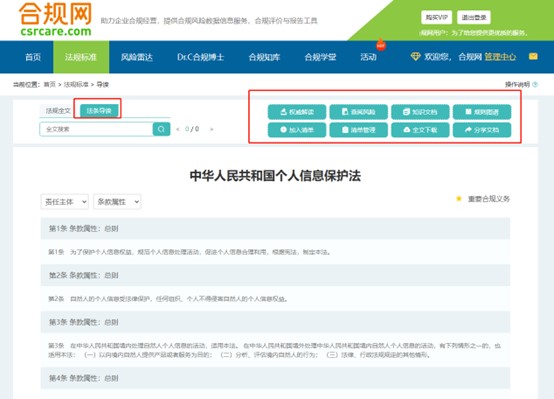Open 首页 in navigation bar
The height and width of the screenshot is (399, 554).
point(33,57)
